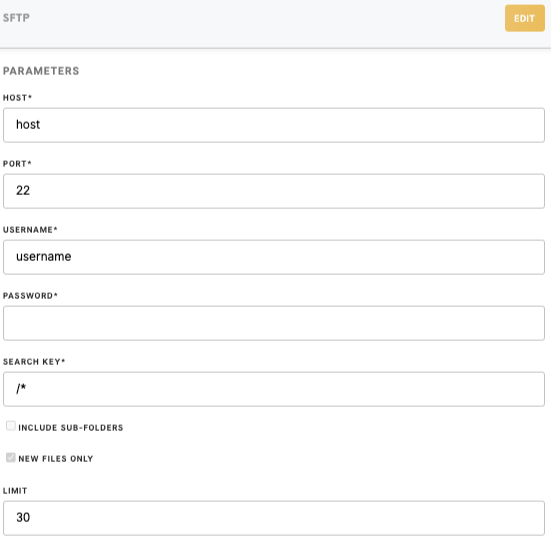
Task: Click the PASSWORD* field label
Action: (x=30, y=296)
